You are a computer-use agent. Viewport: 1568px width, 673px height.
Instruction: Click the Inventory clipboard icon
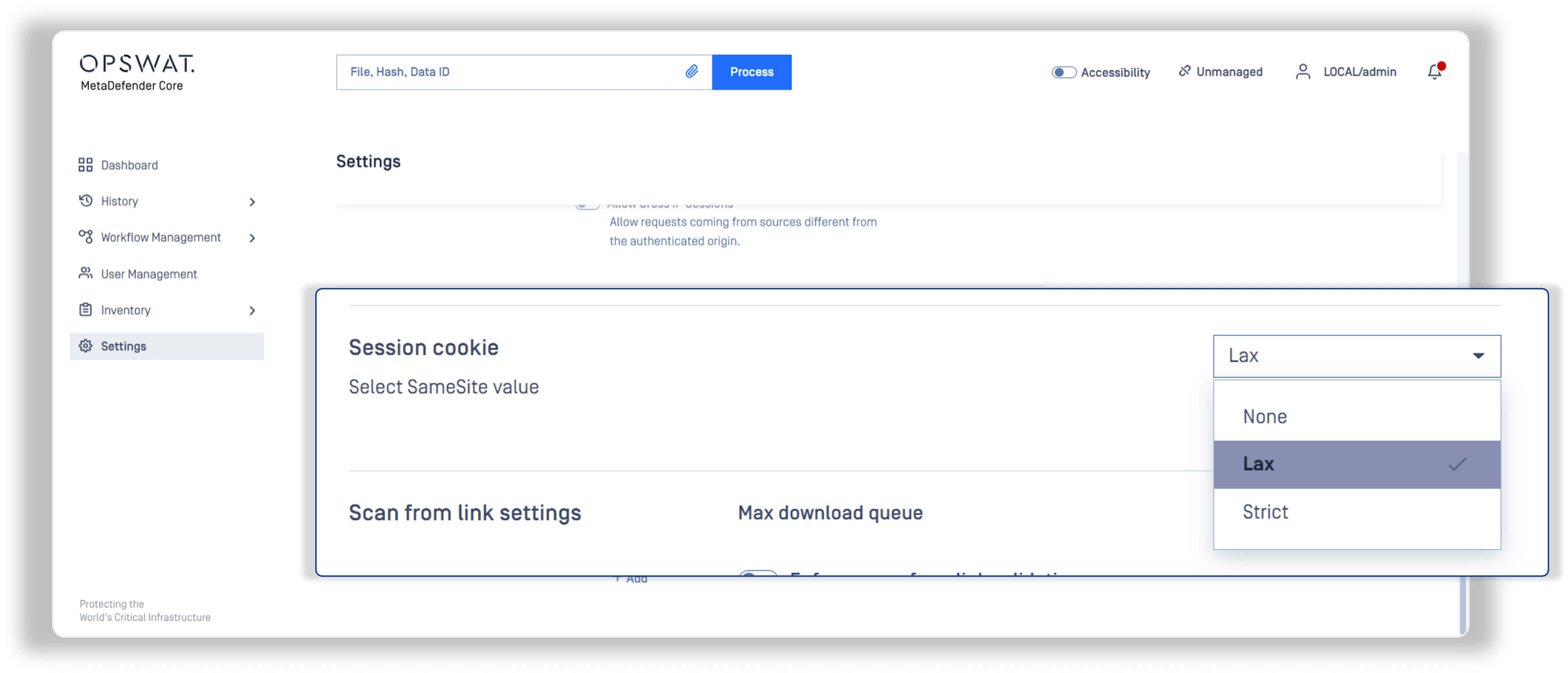tap(85, 310)
